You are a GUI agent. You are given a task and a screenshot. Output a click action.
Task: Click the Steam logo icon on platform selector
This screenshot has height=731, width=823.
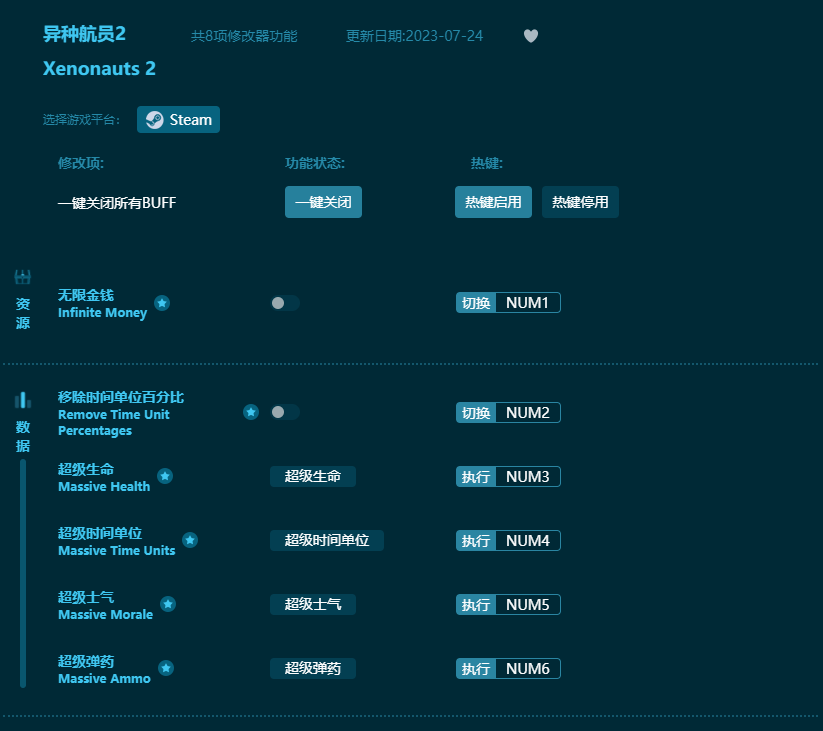pyautogui.click(x=155, y=119)
